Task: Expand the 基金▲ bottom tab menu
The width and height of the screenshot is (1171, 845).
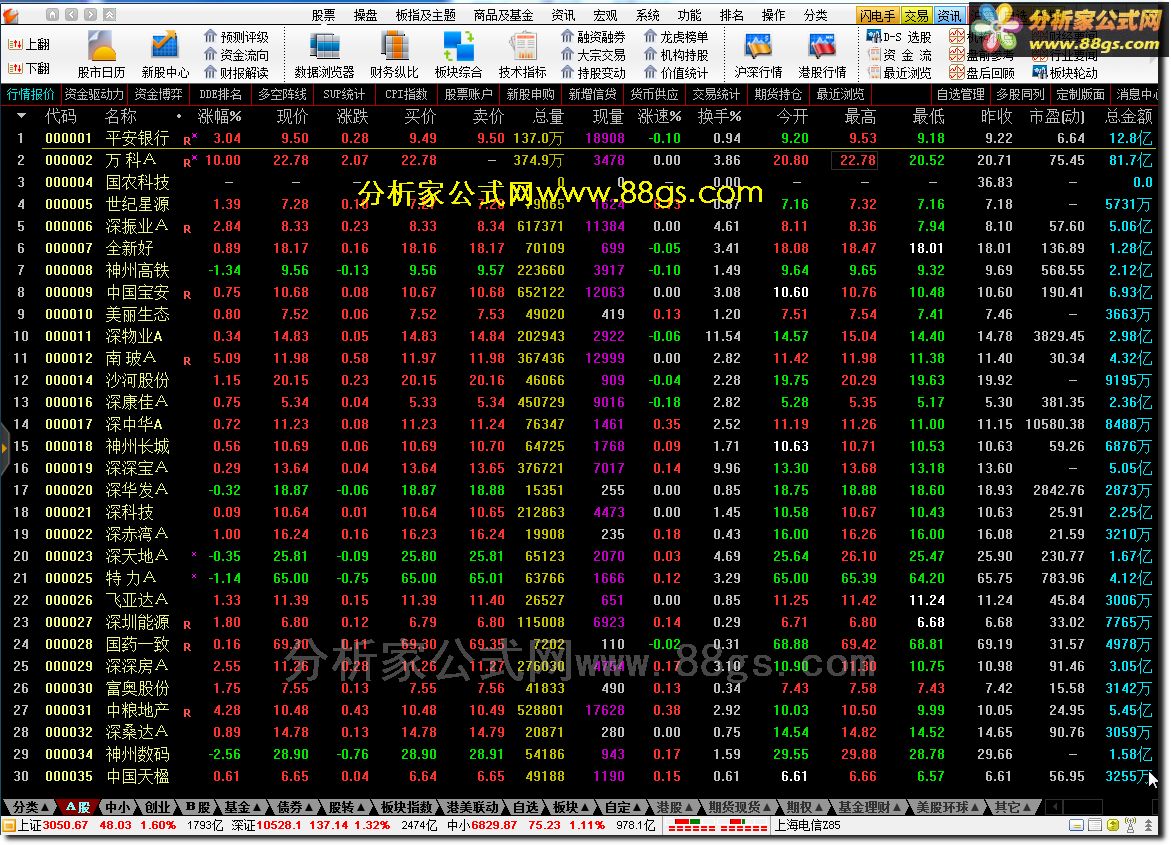Action: [242, 807]
